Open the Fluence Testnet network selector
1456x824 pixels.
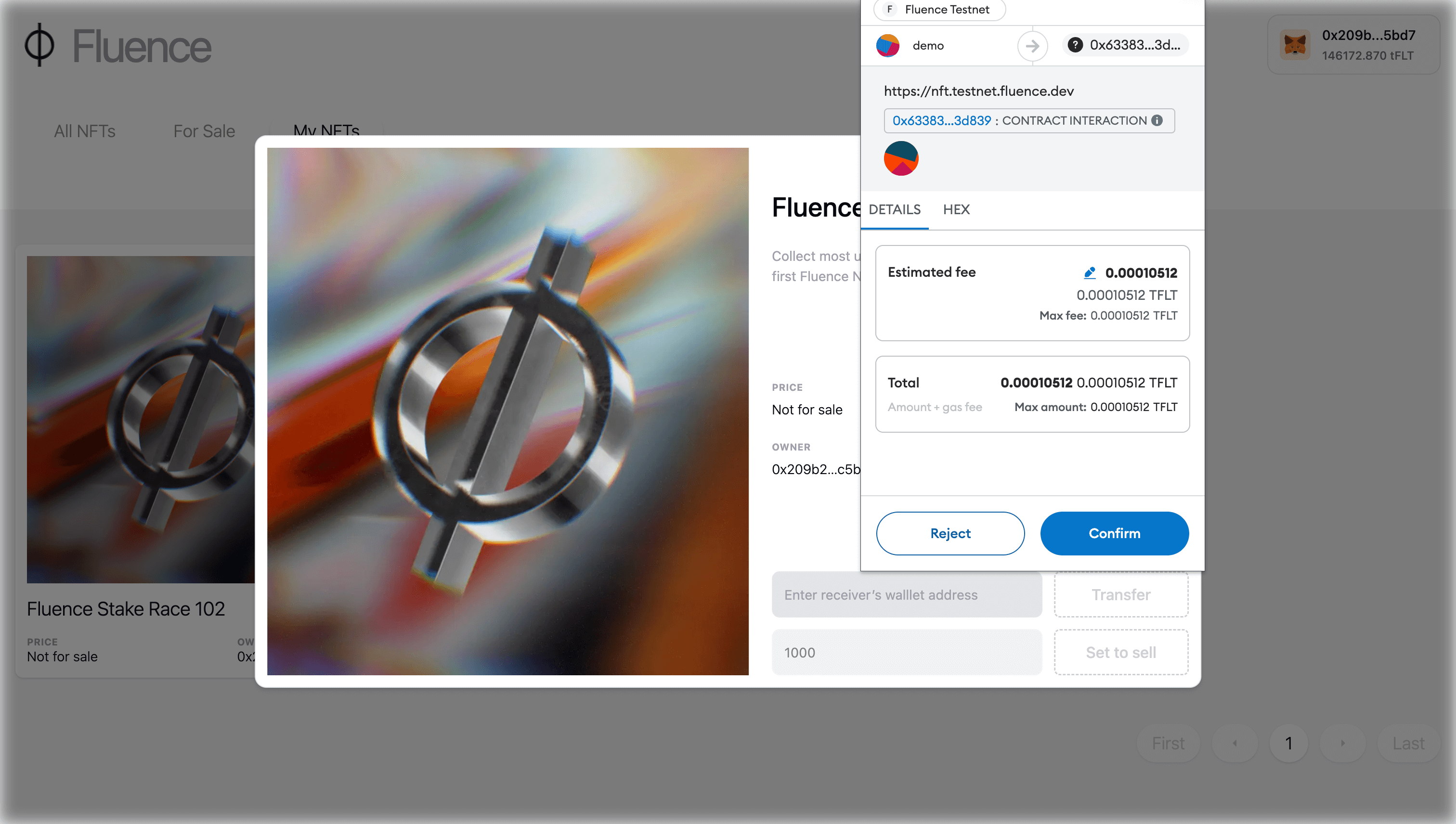pos(939,10)
